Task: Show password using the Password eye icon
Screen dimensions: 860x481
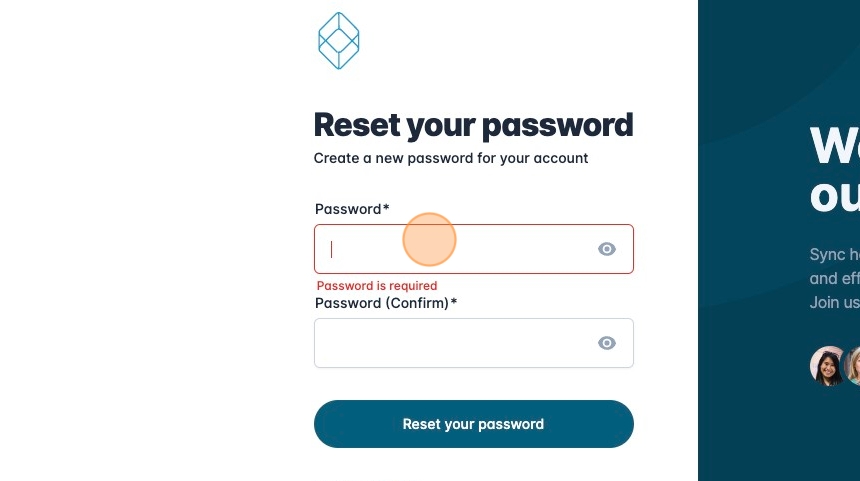Action: coord(607,249)
